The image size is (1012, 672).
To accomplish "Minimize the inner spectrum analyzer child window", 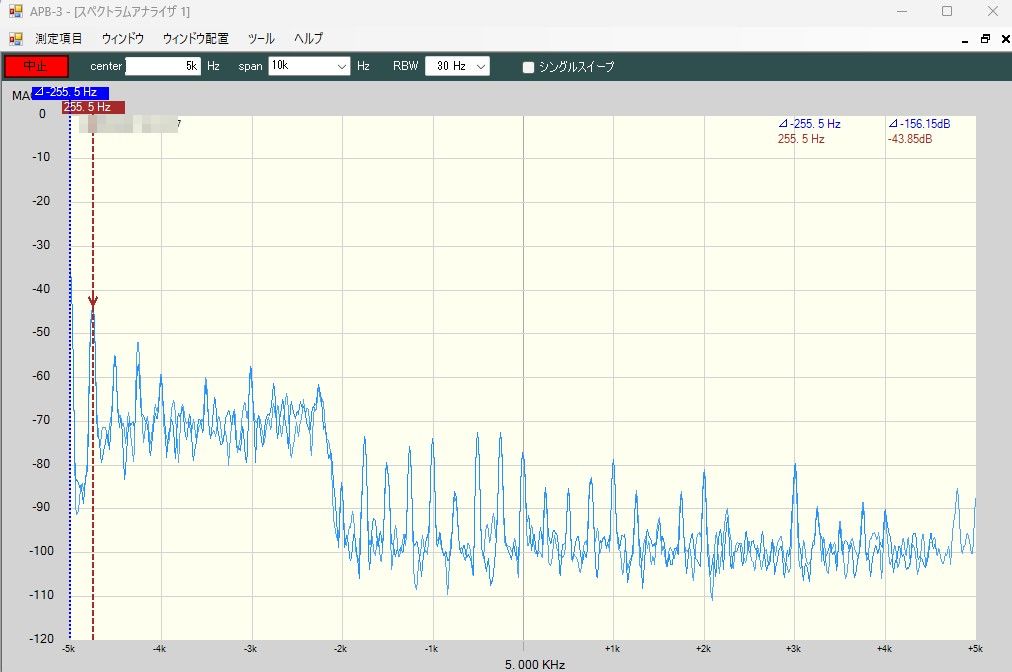I will [x=965, y=39].
